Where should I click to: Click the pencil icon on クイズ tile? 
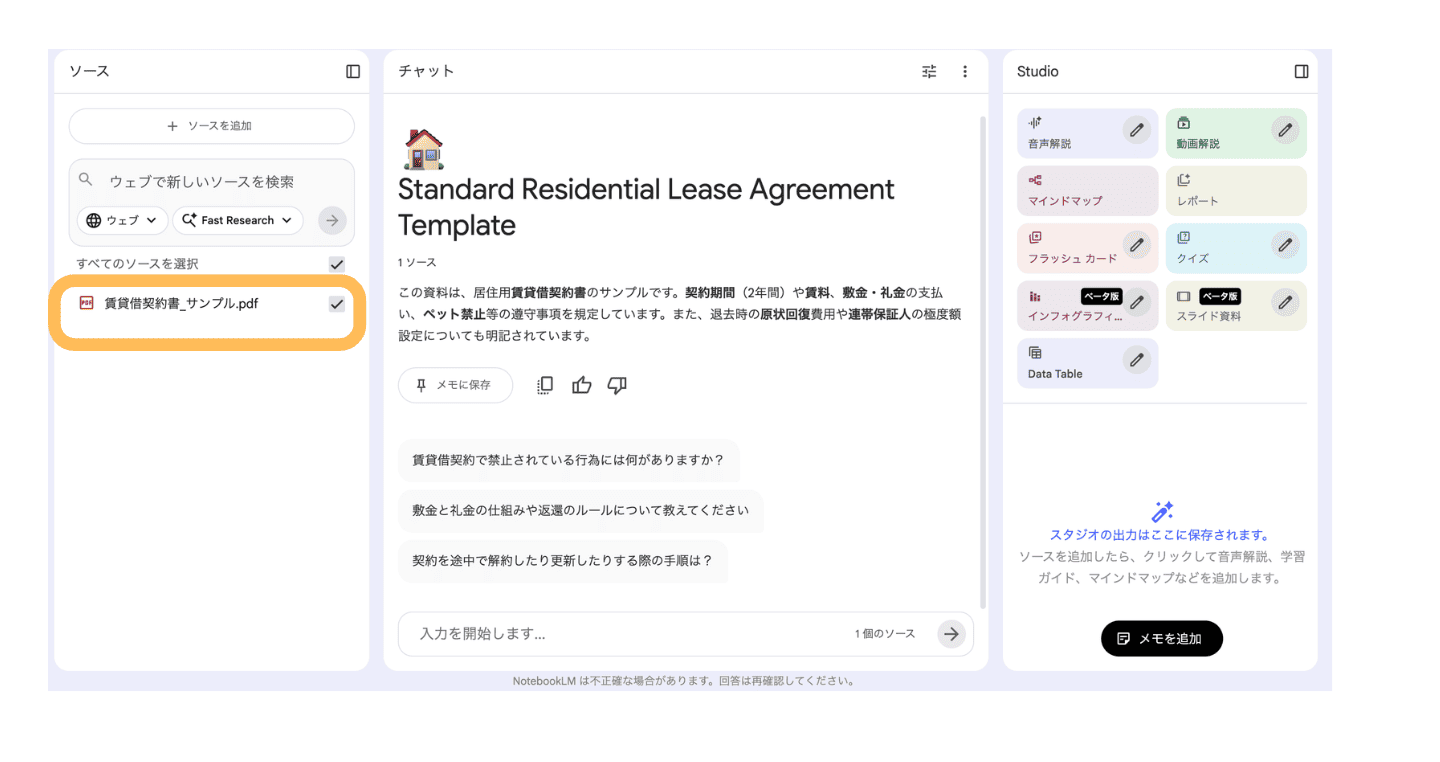(1285, 245)
